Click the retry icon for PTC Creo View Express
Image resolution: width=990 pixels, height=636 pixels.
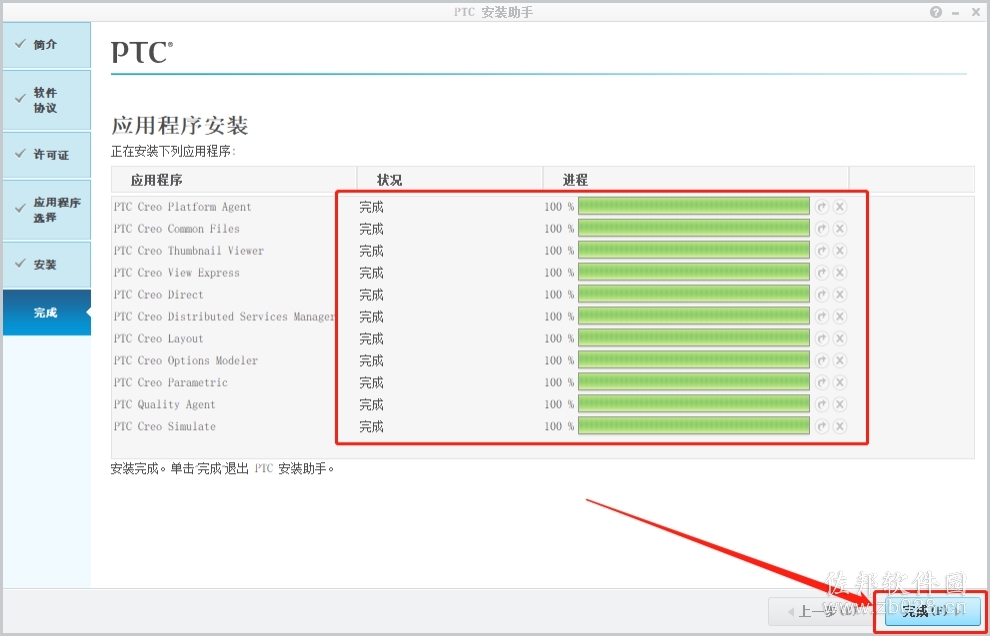pos(821,272)
